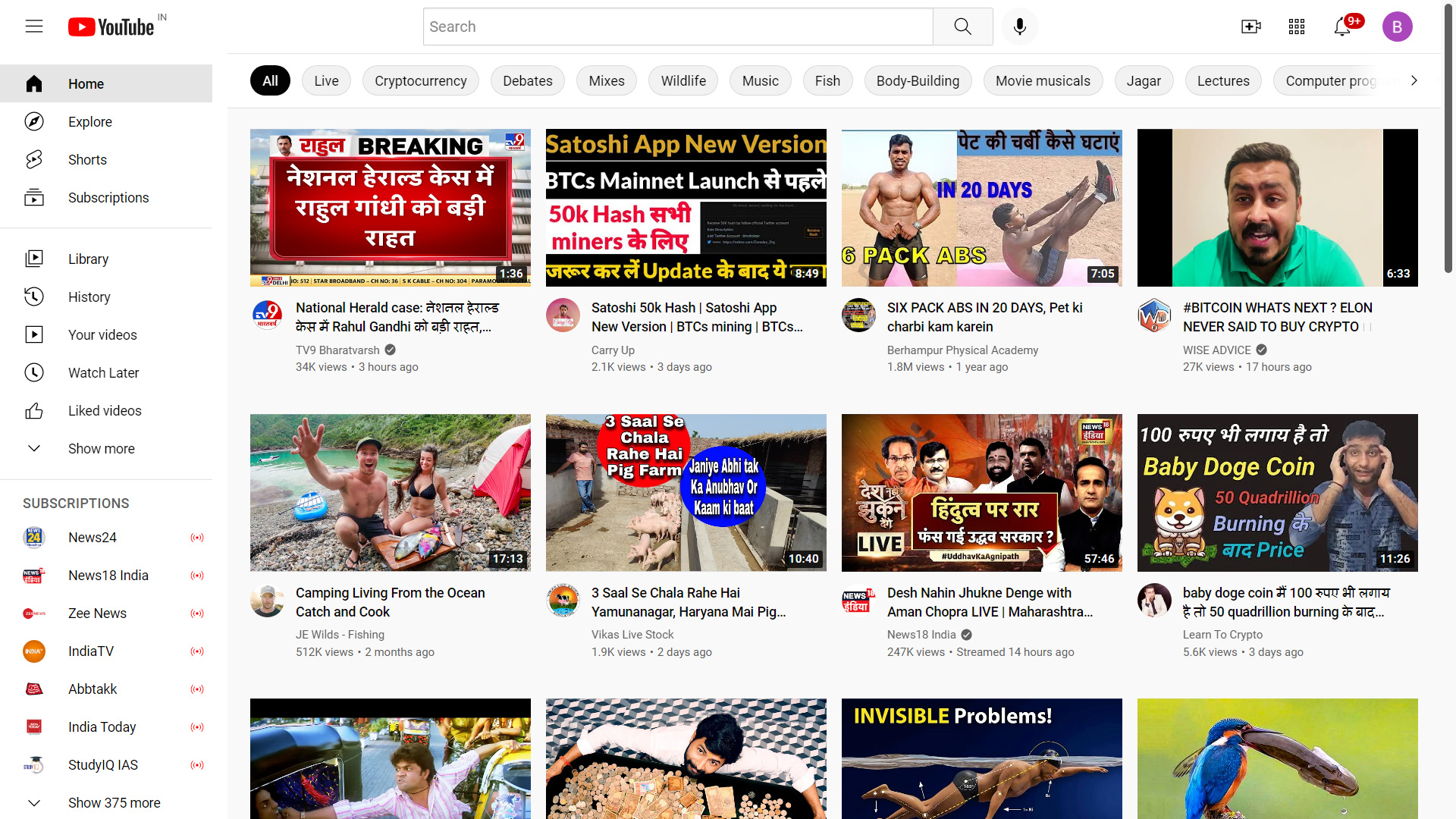Open StudyIQ IAS subscription channel
Image resolution: width=1456 pixels, height=819 pixels.
106,764
